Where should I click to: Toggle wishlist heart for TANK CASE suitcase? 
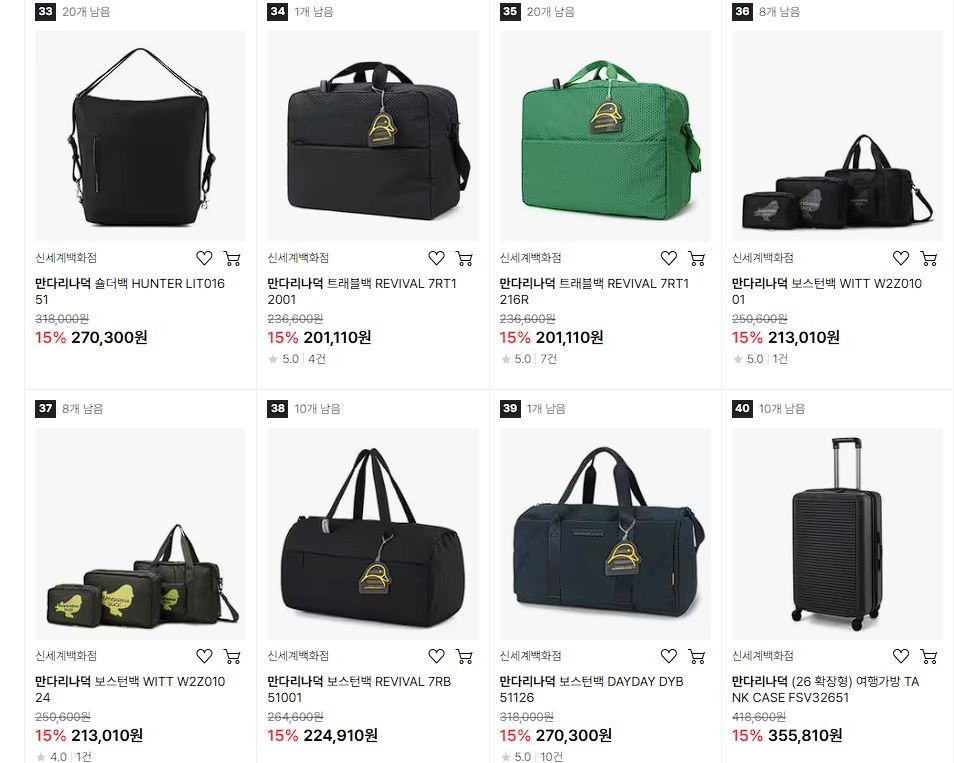901,656
